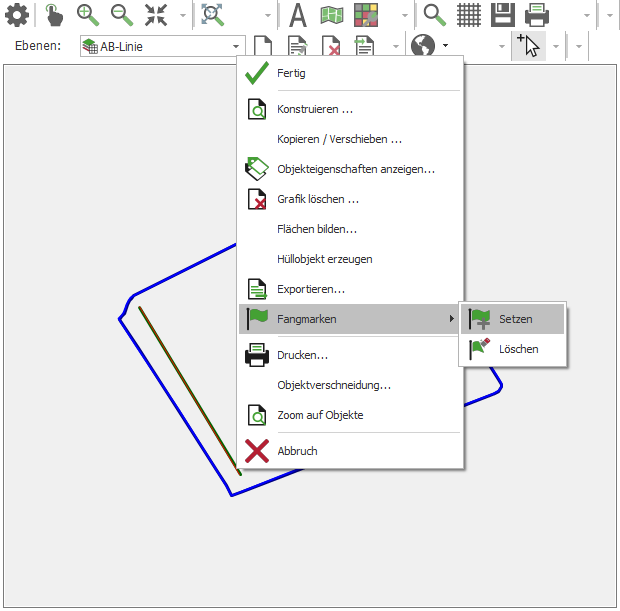This screenshot has height=611, width=620.
Task: Choose Abbruch to cancel
Action: click(297, 451)
